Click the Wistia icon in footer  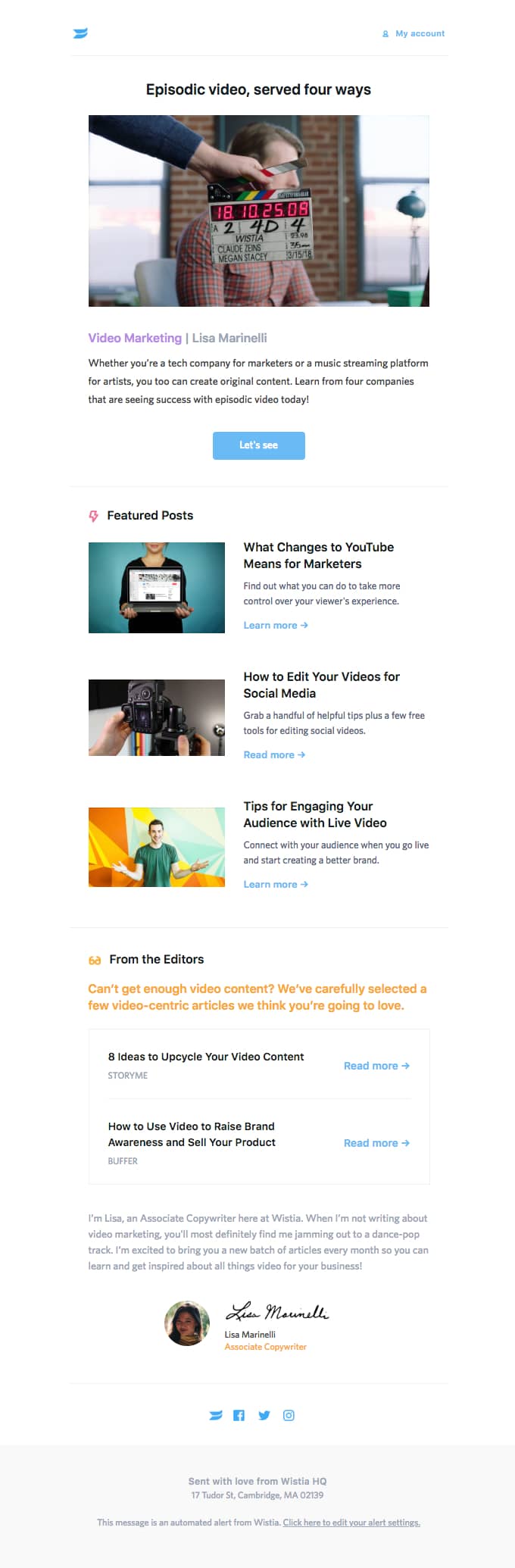[216, 1415]
